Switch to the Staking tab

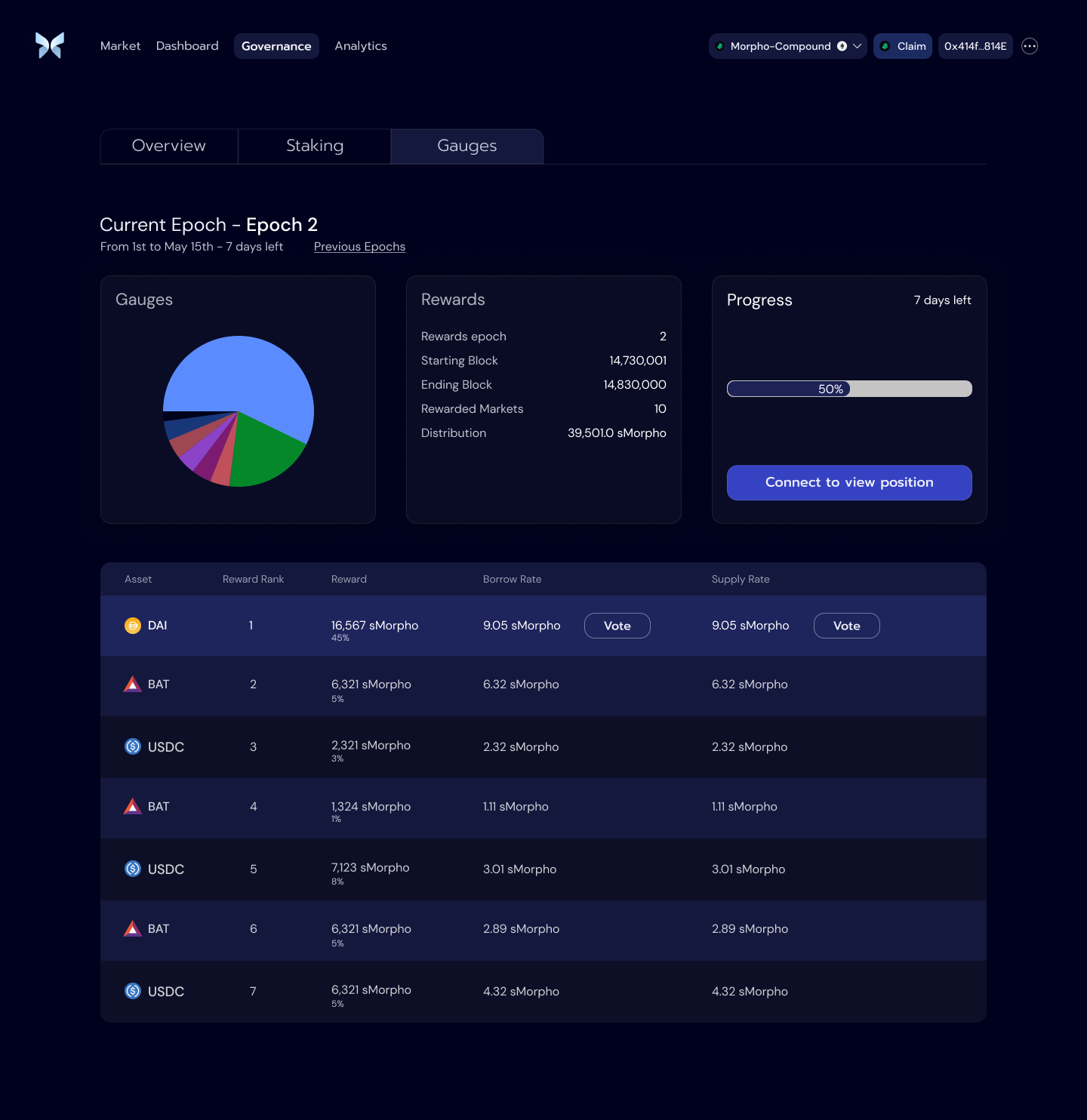[x=315, y=146]
